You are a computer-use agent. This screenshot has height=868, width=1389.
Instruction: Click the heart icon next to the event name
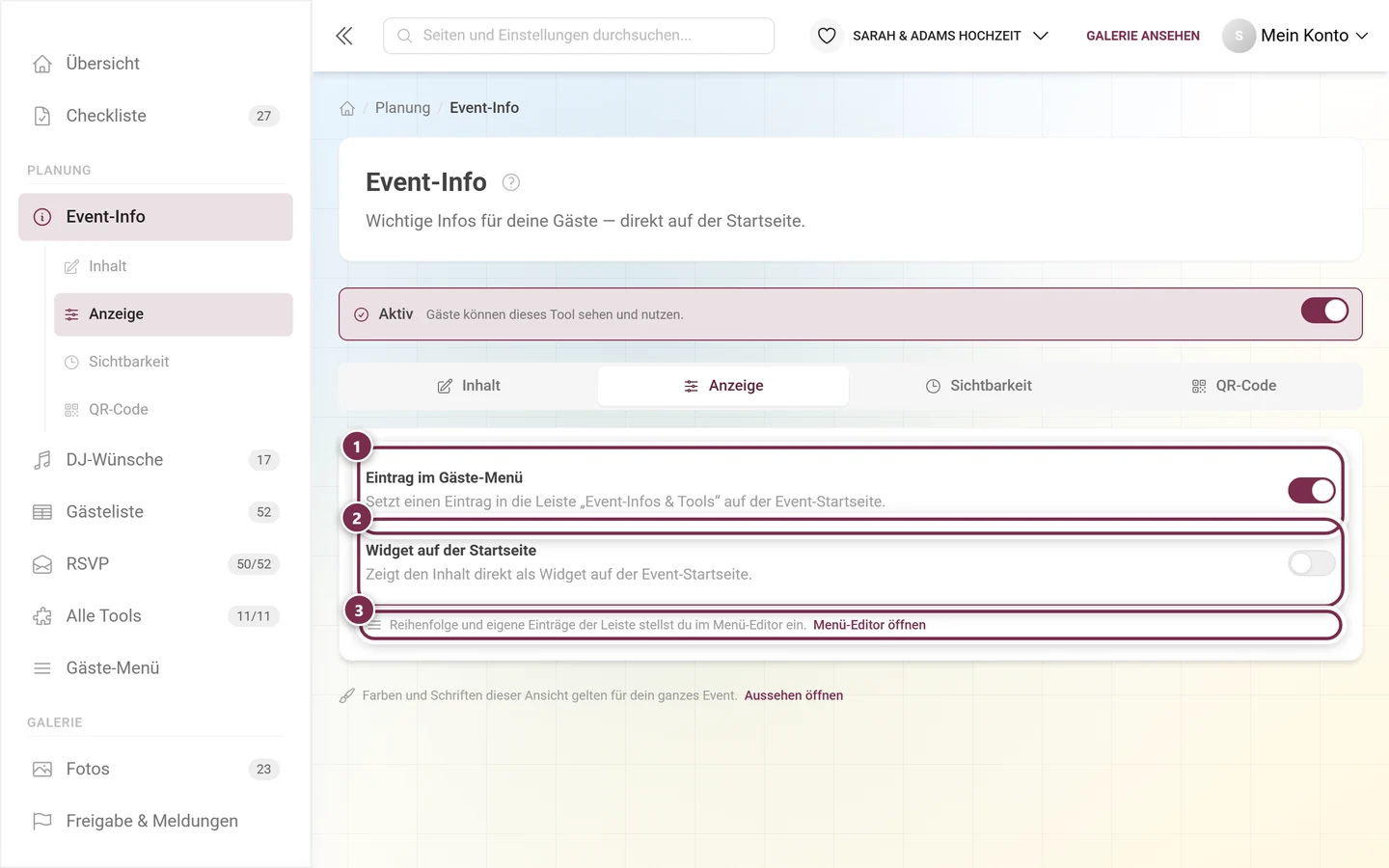(x=827, y=36)
